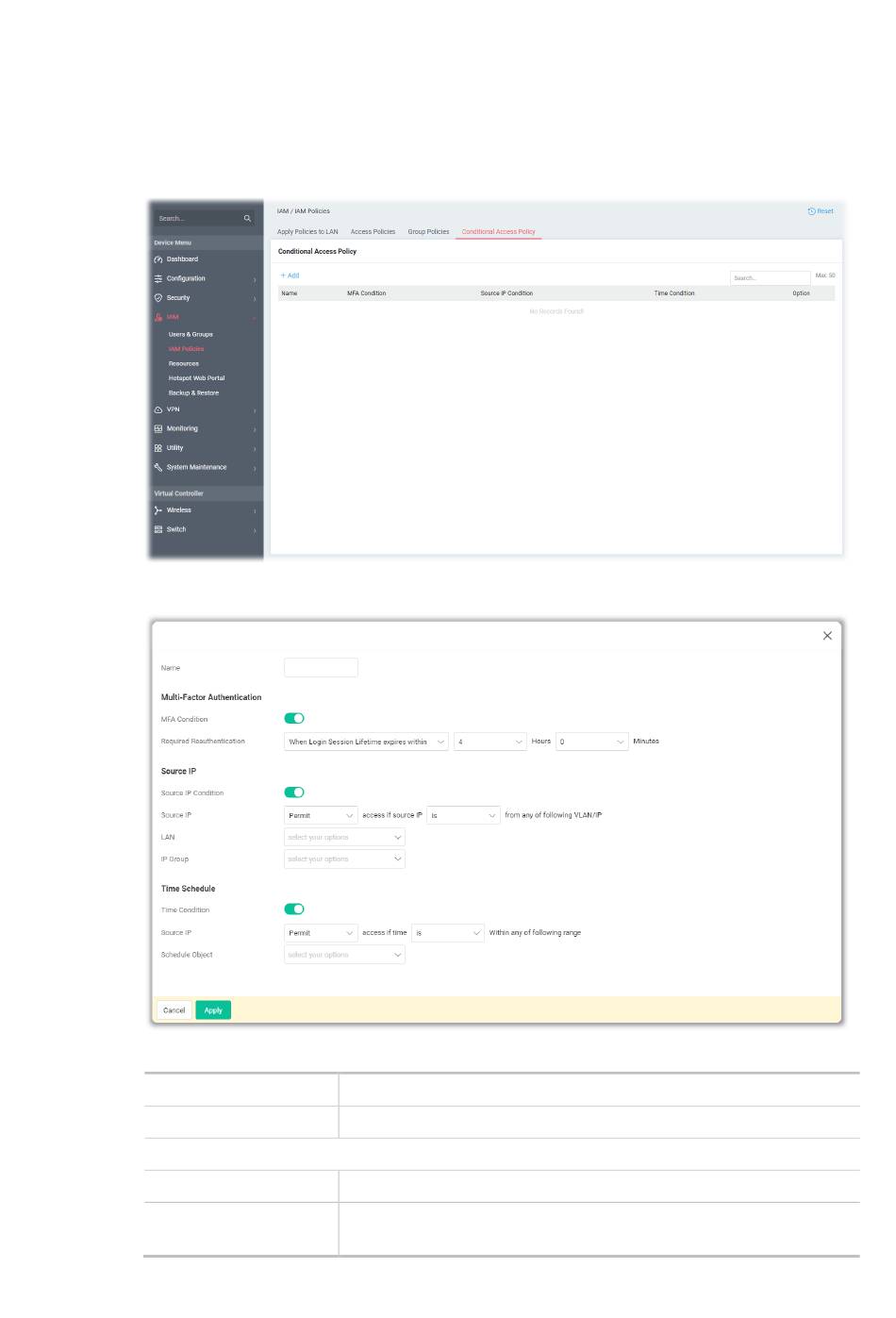Click the Monitoring chart icon
Screen dimensions: 896x1318
coord(158,428)
